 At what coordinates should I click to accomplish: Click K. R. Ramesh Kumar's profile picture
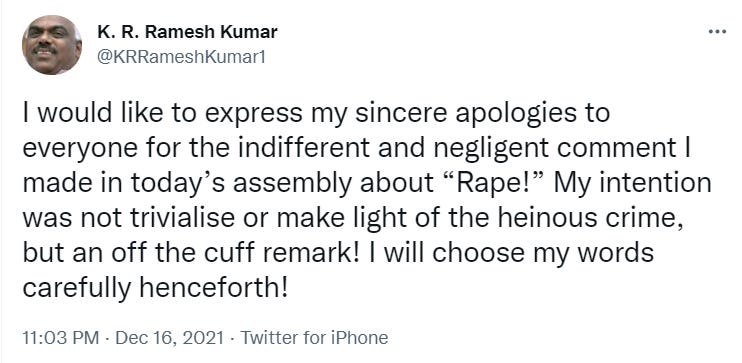52,45
